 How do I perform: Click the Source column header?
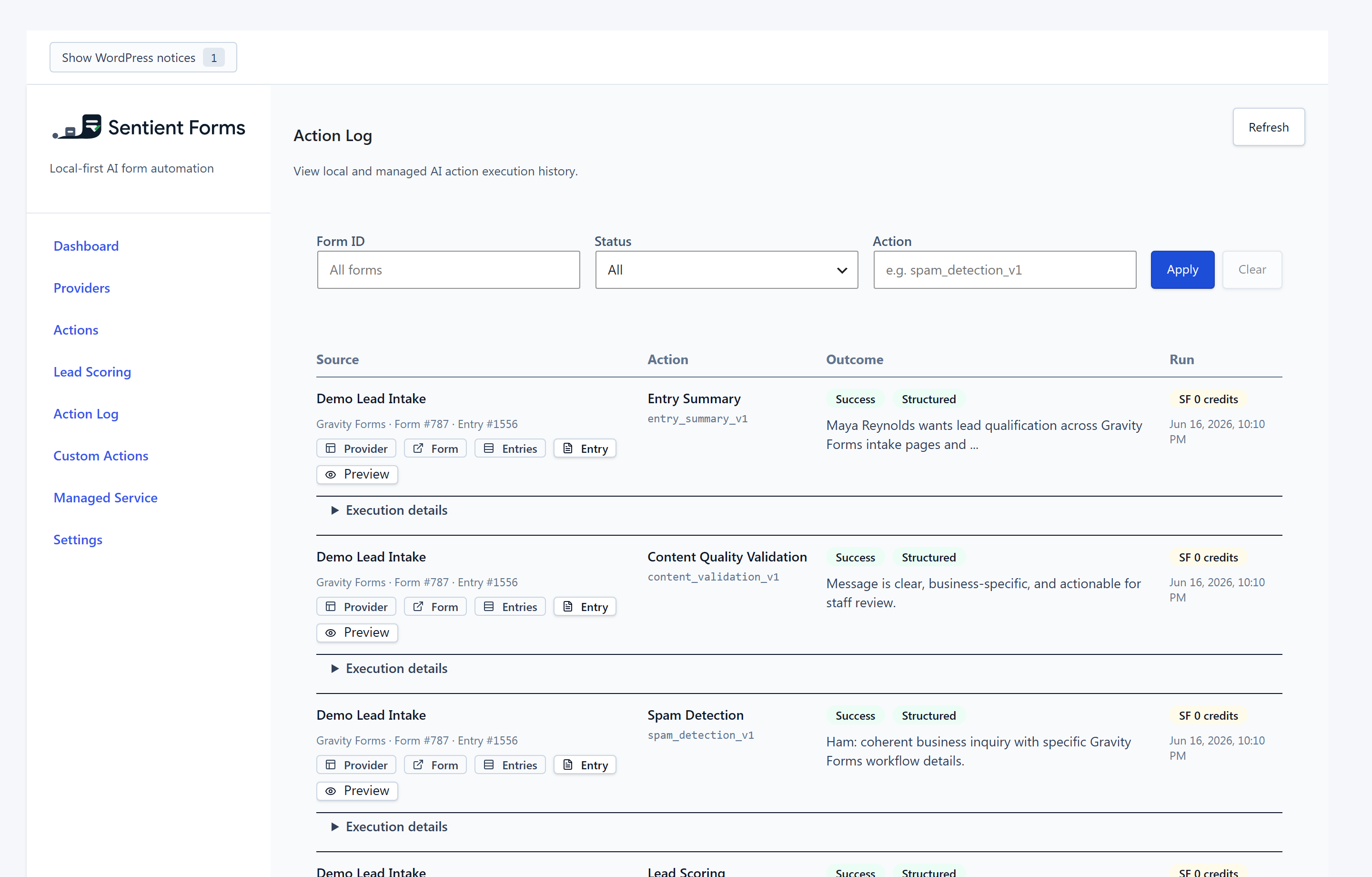click(337, 359)
